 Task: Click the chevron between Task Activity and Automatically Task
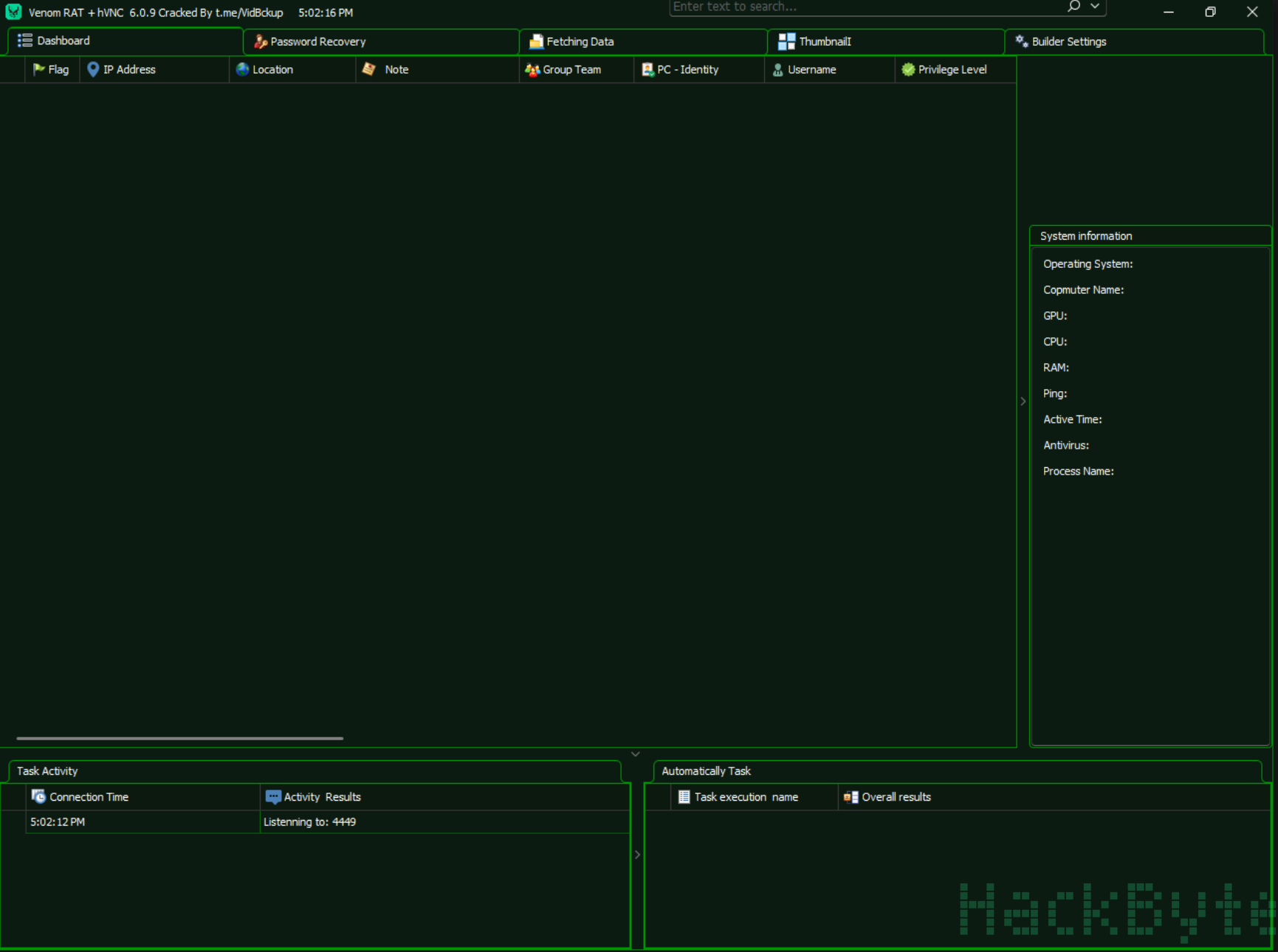638,855
